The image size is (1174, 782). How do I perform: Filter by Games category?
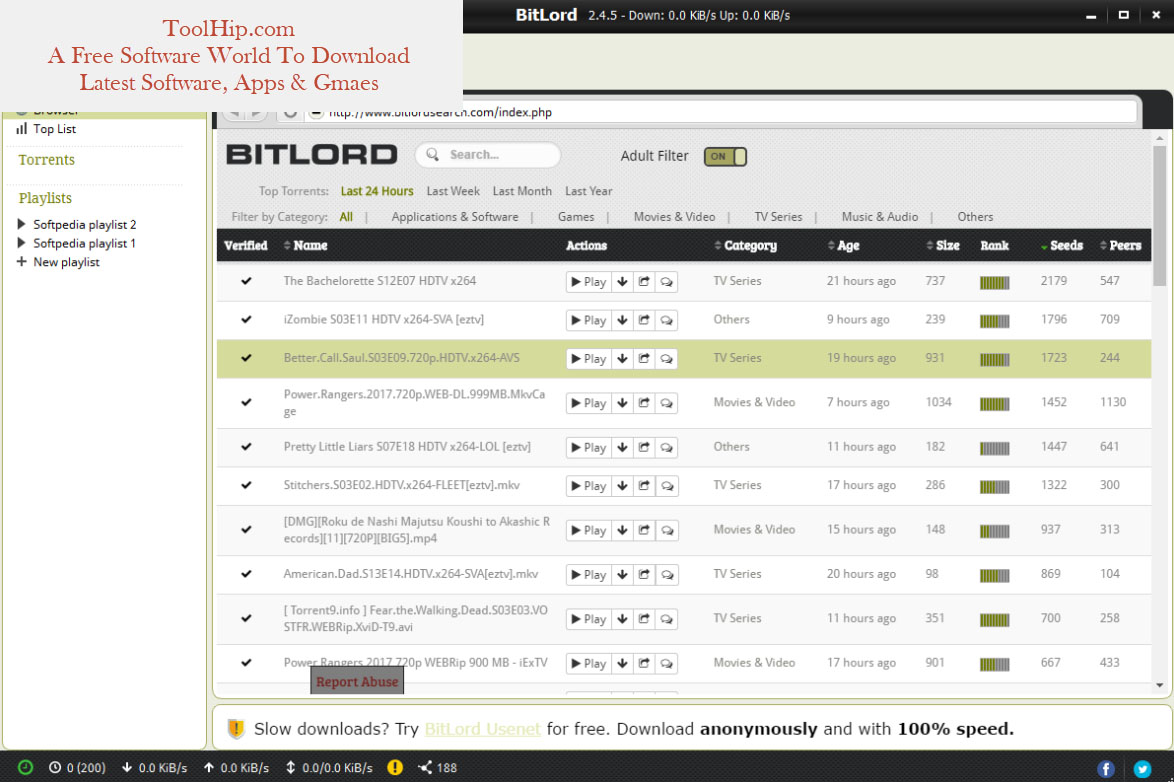point(576,216)
